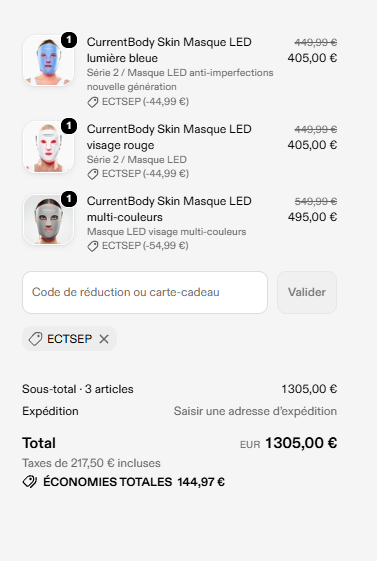The width and height of the screenshot is (377, 561).
Task: Click quantity badge on multi-couleurs mask
Action: click(69, 199)
